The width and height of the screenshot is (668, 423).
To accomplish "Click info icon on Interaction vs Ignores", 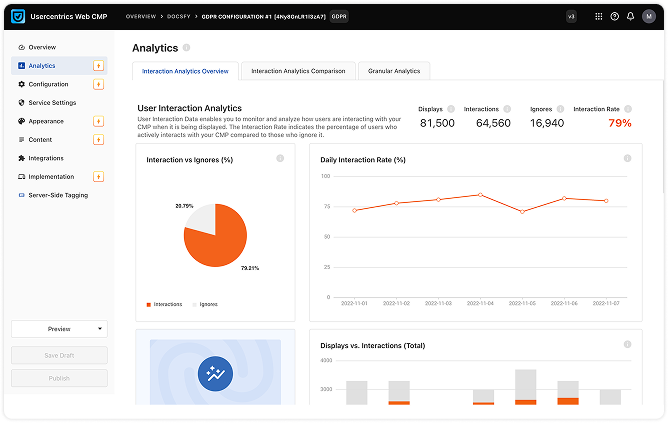I will (280, 158).
